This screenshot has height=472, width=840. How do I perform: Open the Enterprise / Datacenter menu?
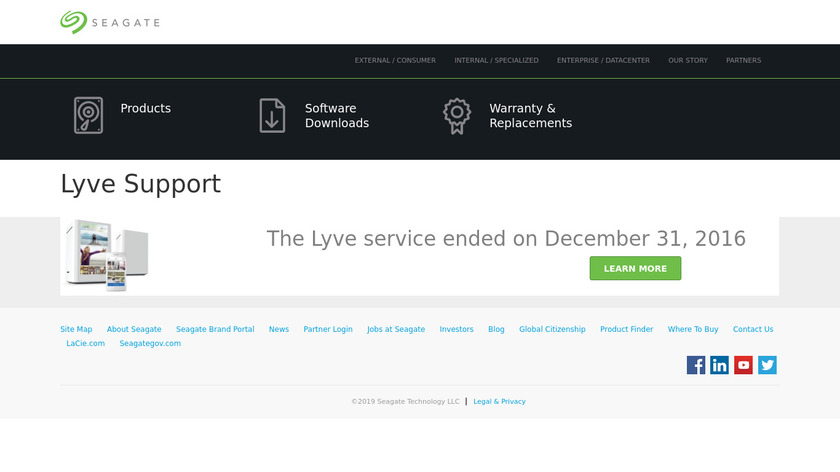603,61
